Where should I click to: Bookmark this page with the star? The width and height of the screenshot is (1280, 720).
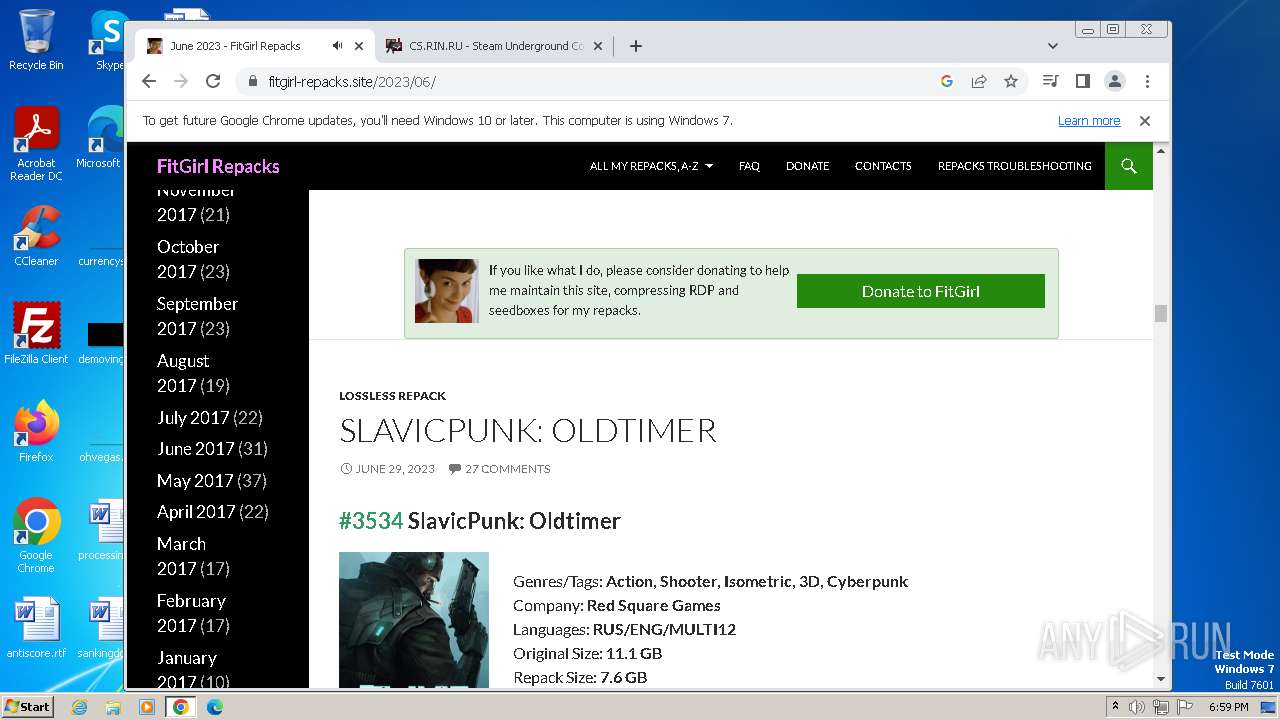[x=1011, y=81]
